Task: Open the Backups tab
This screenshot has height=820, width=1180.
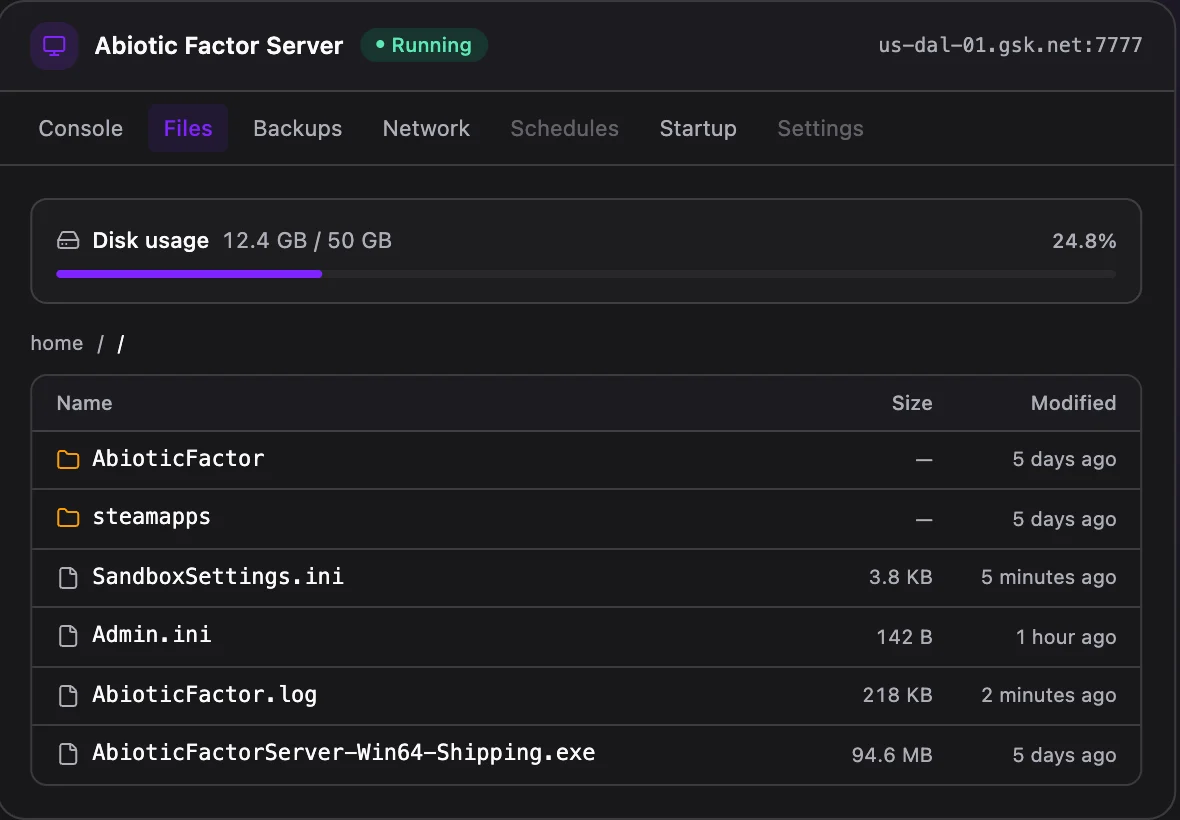Action: point(298,129)
